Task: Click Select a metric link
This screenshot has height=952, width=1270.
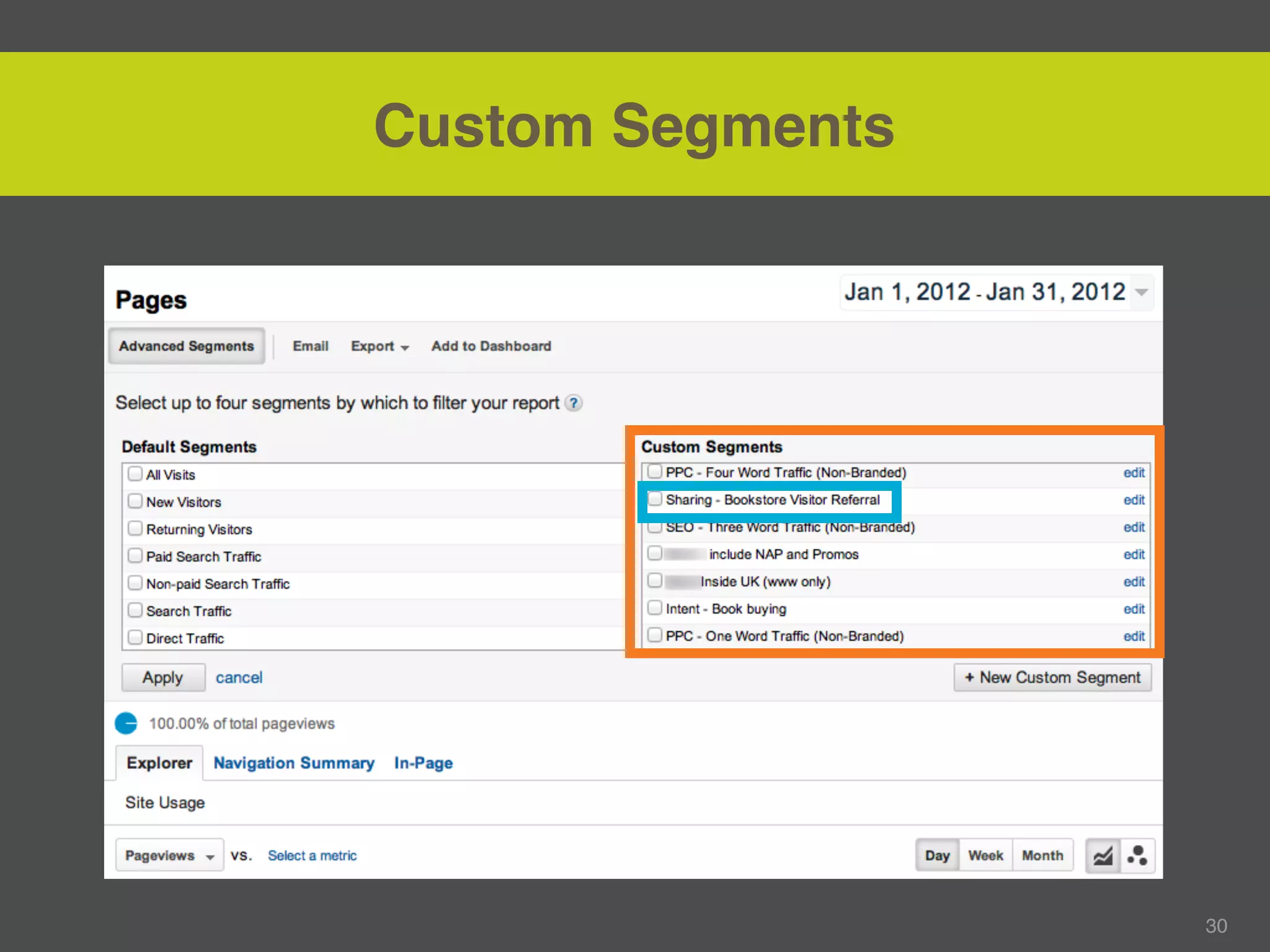Action: [312, 856]
